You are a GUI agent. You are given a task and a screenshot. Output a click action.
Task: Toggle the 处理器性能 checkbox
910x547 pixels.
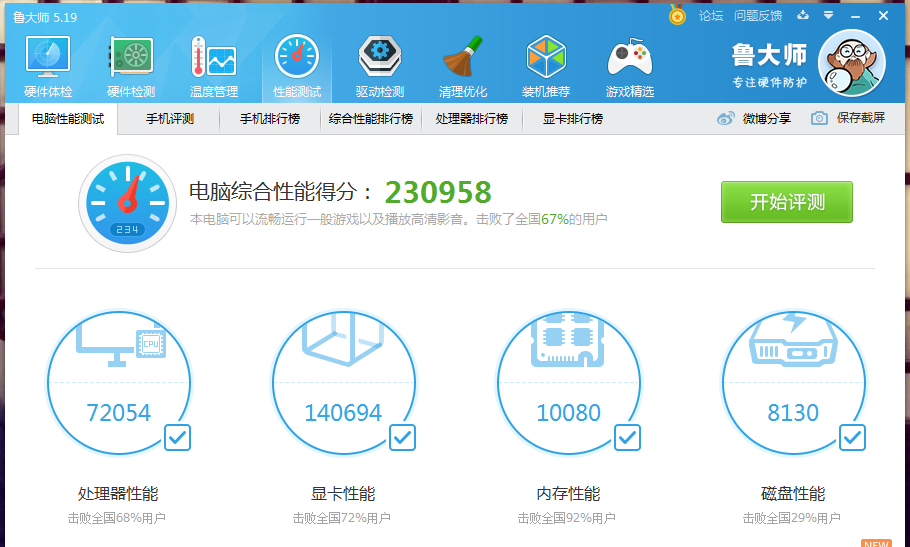[x=177, y=437]
